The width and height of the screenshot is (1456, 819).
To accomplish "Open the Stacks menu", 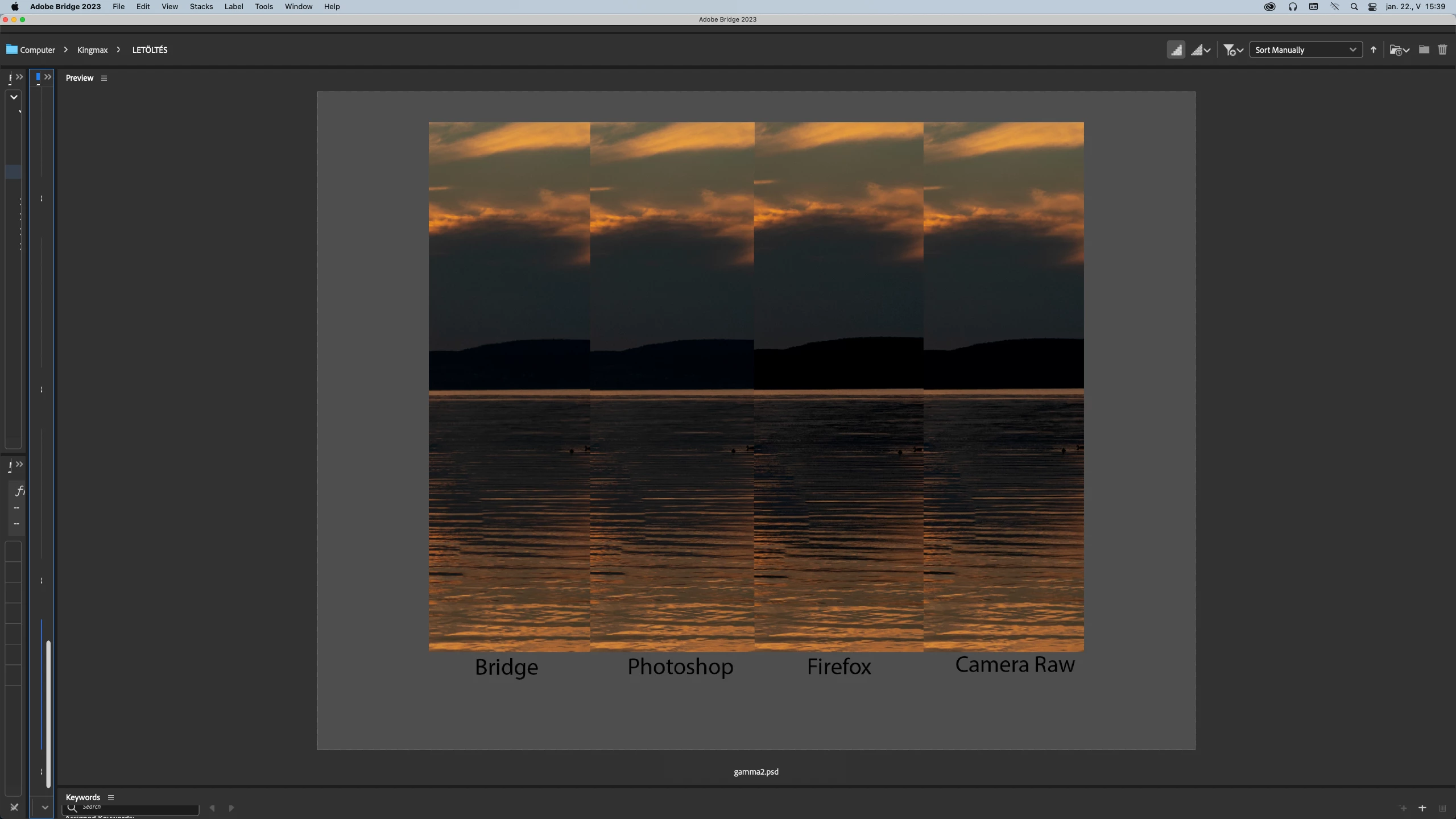I will point(201,7).
